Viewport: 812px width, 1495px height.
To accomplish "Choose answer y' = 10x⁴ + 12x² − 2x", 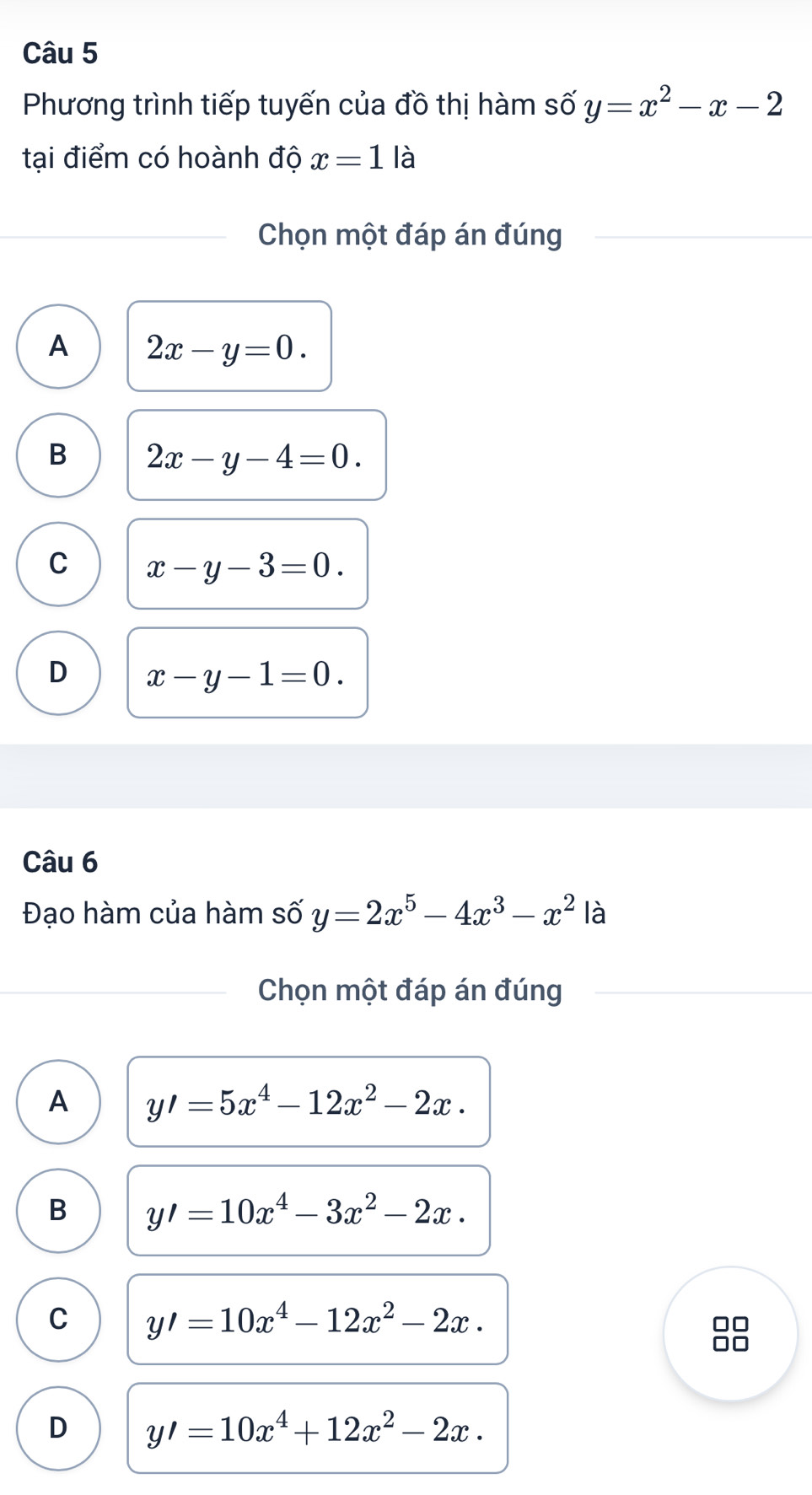I will pyautogui.click(x=317, y=1428).
